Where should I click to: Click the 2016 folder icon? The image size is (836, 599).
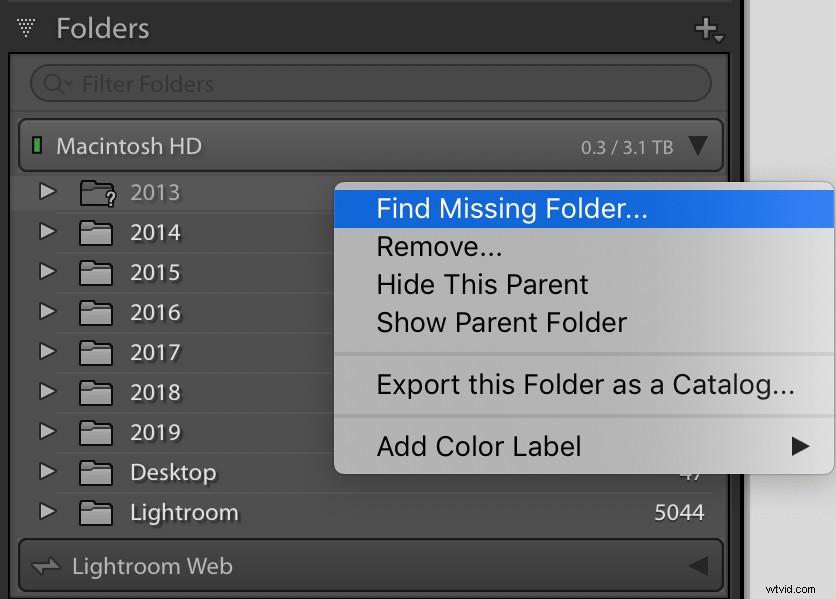(95, 313)
